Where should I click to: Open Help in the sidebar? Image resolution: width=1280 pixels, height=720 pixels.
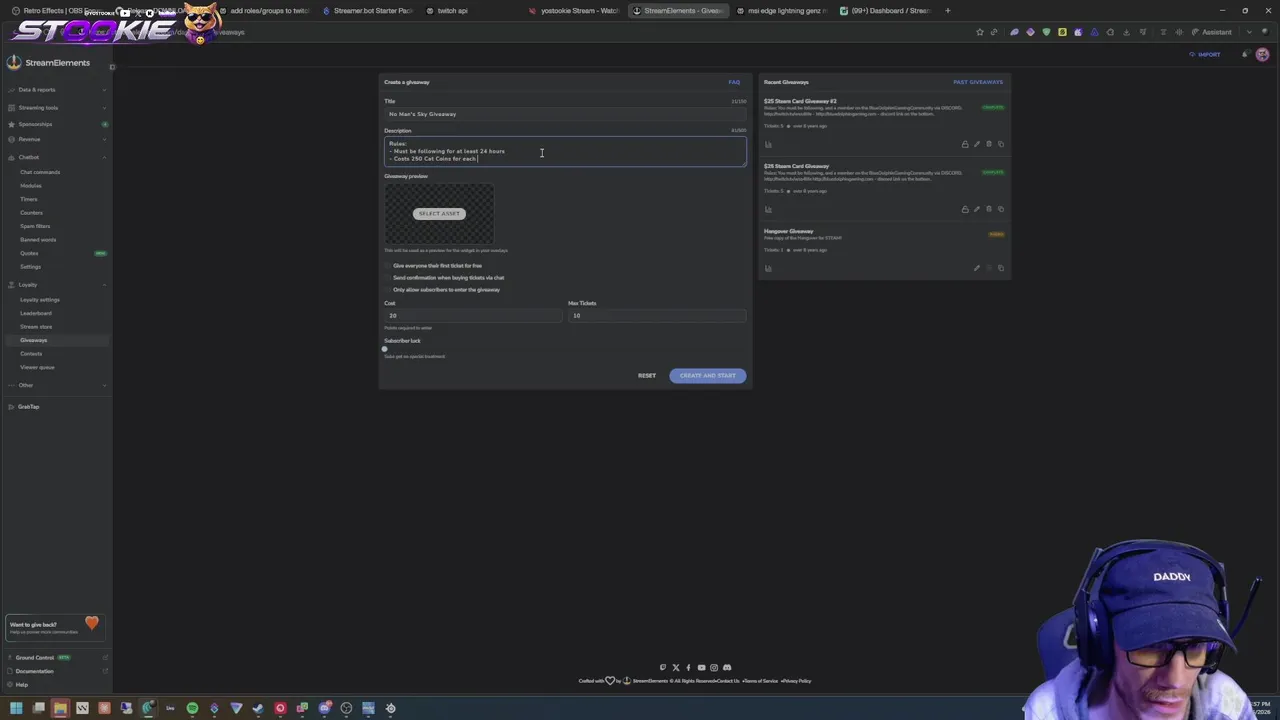pyautogui.click(x=56, y=685)
